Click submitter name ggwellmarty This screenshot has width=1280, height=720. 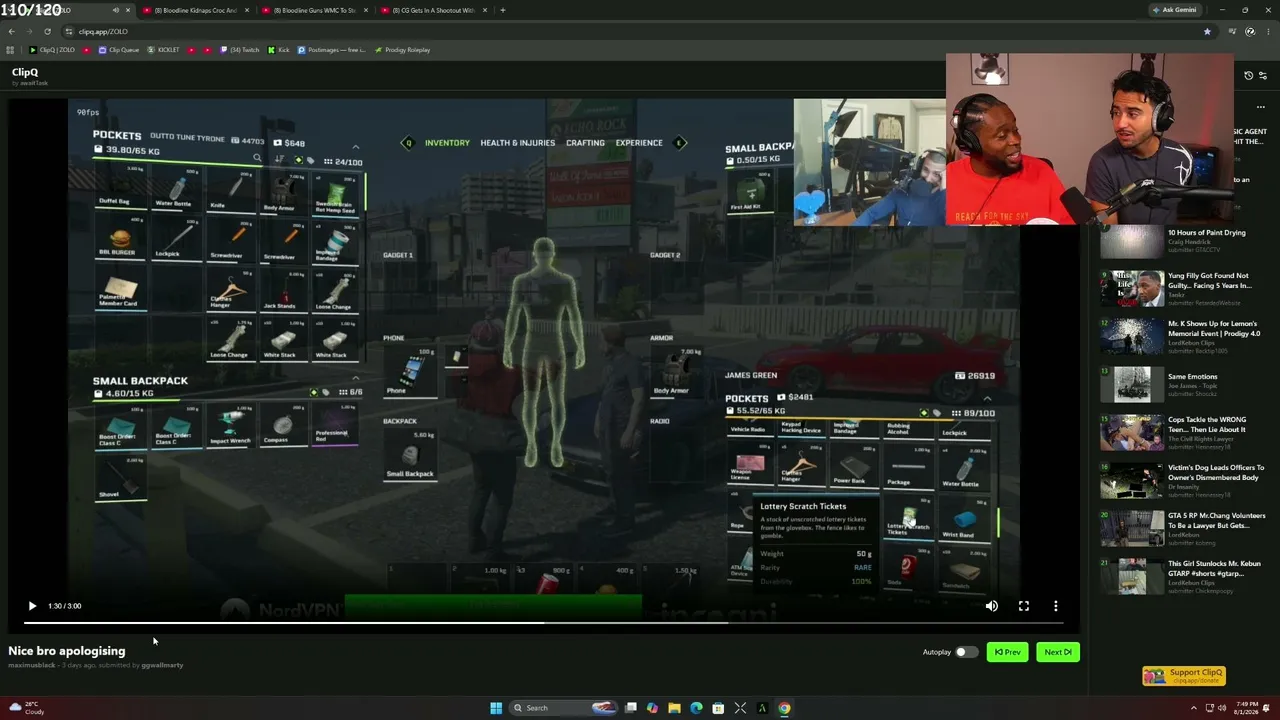pos(162,665)
